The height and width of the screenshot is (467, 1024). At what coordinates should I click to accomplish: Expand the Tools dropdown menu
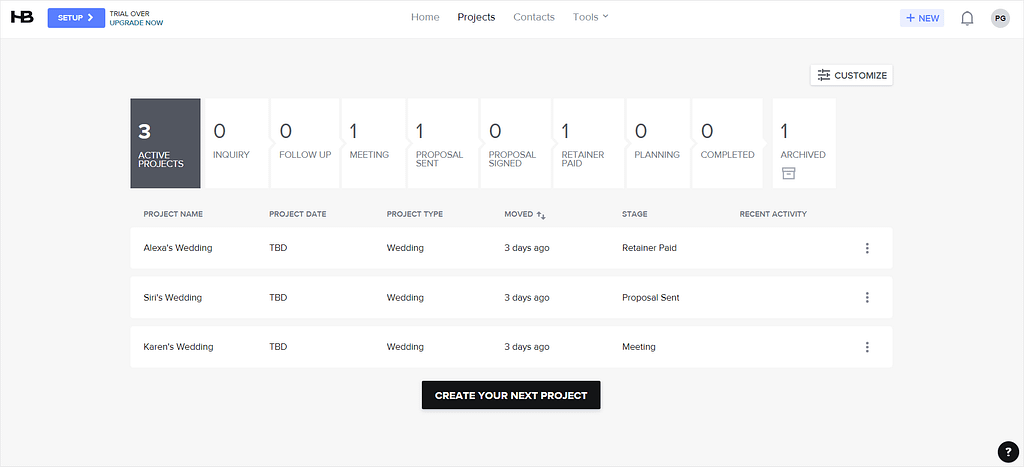[x=590, y=17]
